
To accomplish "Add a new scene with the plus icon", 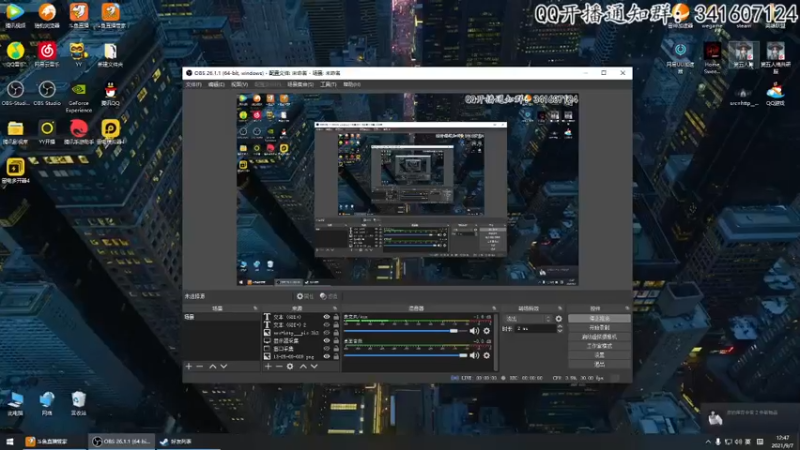I will click(189, 366).
